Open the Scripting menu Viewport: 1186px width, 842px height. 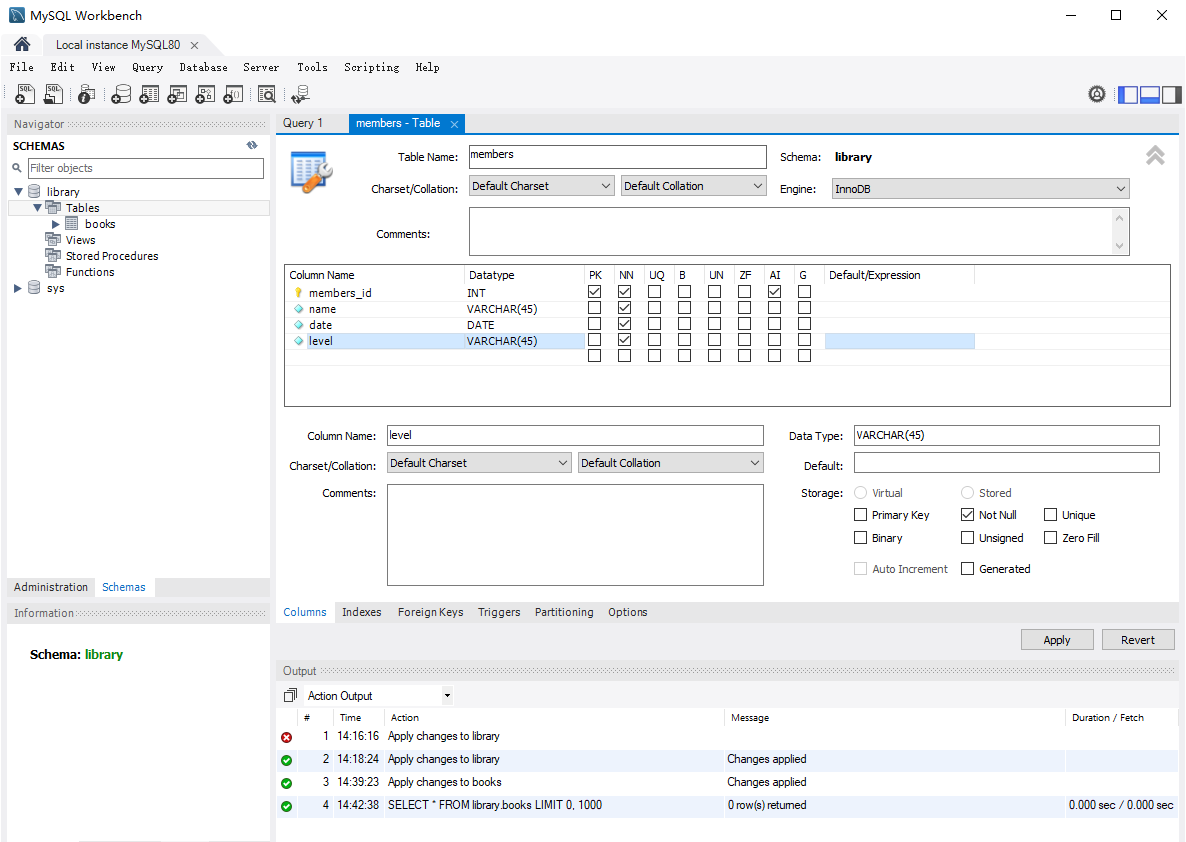(x=371, y=67)
